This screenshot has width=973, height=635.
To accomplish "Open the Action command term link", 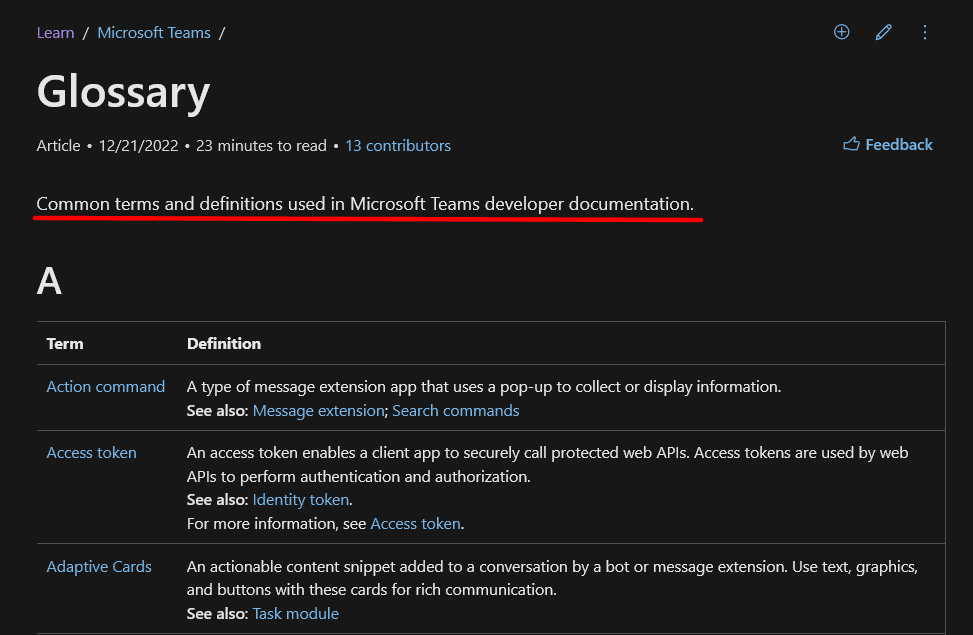I will (105, 387).
